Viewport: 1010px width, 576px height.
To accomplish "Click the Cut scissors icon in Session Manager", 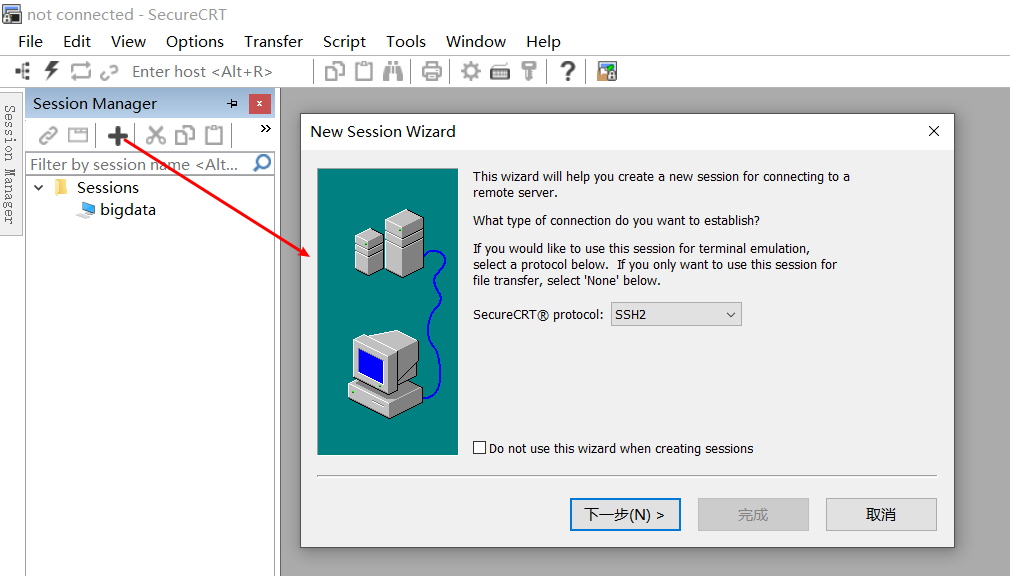I will click(x=156, y=135).
